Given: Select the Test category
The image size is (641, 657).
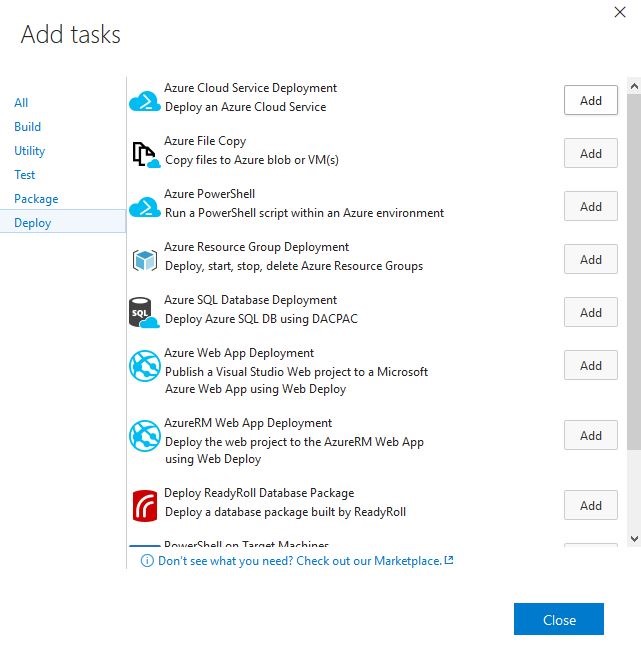Looking at the screenshot, I should [x=25, y=175].
